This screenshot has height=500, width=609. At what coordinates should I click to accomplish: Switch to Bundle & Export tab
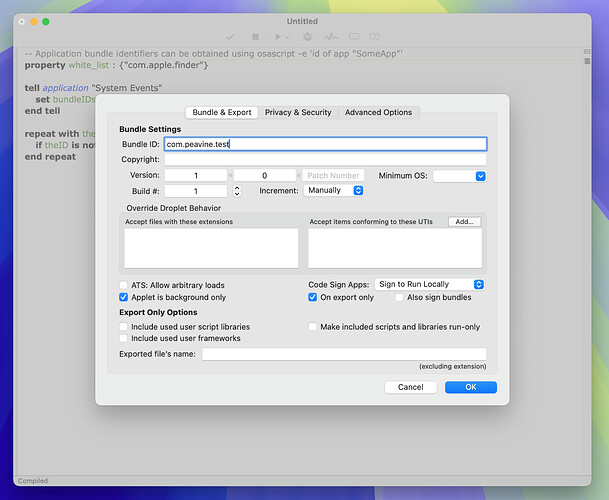click(x=222, y=112)
